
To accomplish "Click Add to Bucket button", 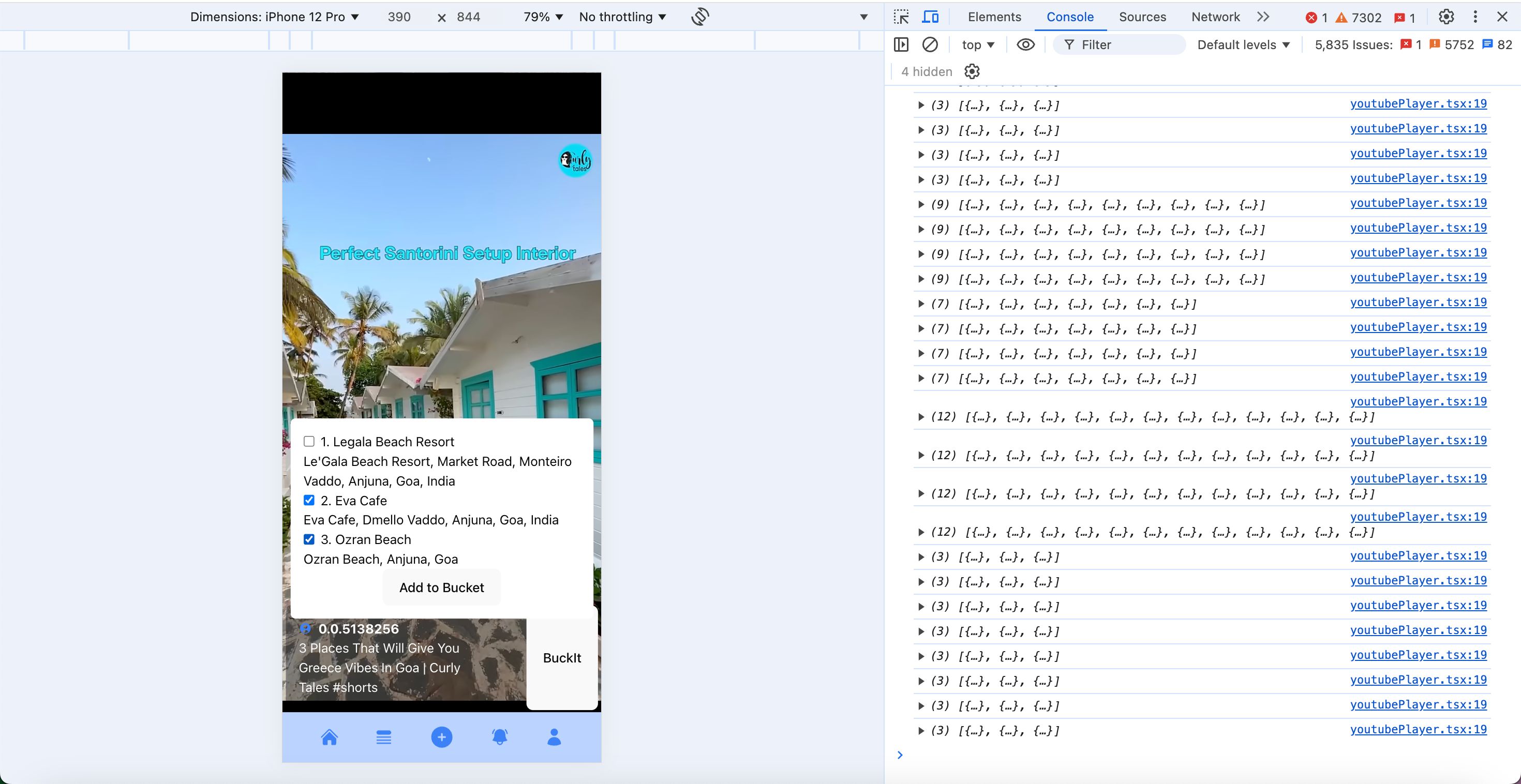I will coord(441,587).
